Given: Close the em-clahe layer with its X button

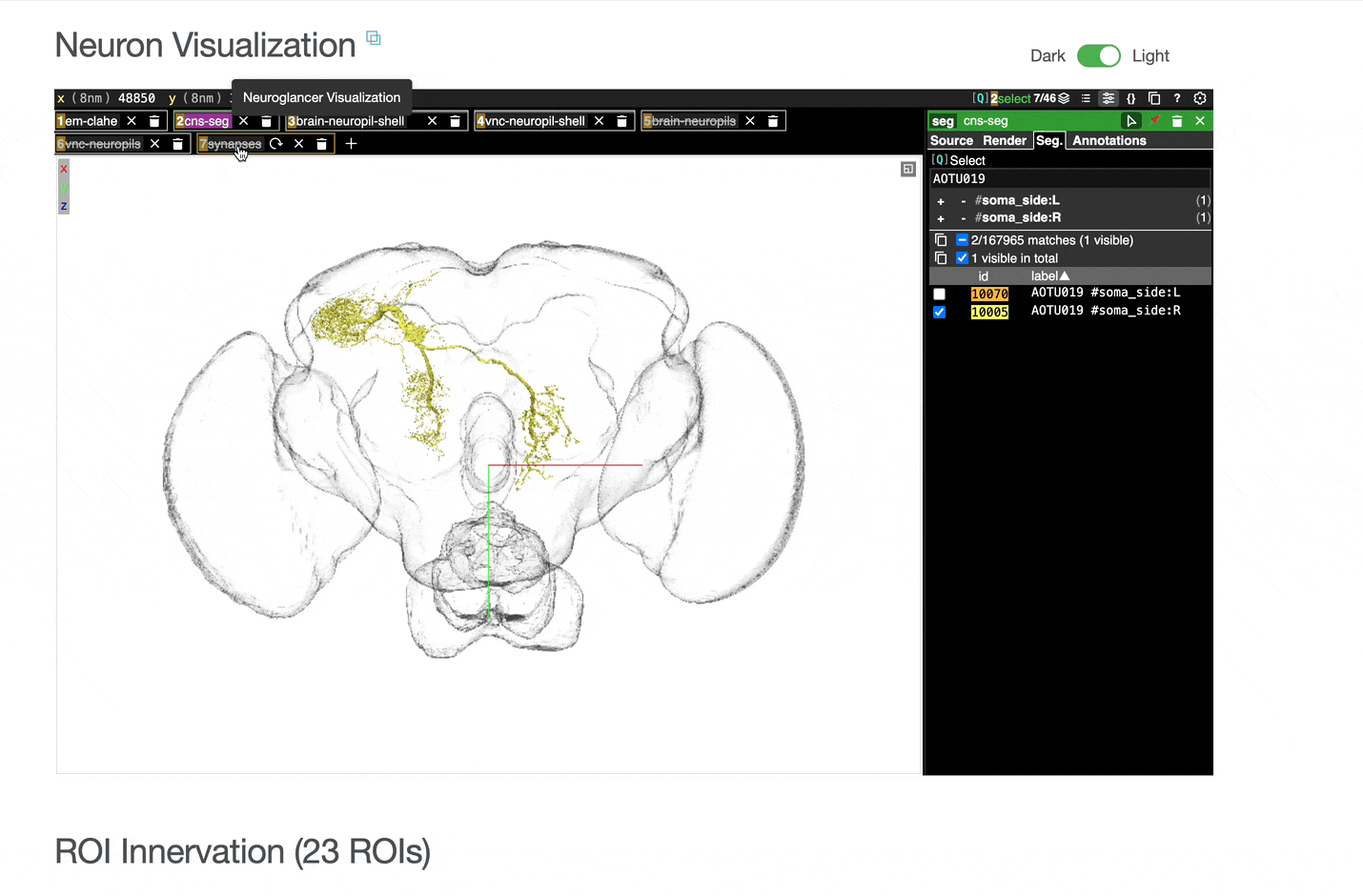Looking at the screenshot, I should pos(132,121).
